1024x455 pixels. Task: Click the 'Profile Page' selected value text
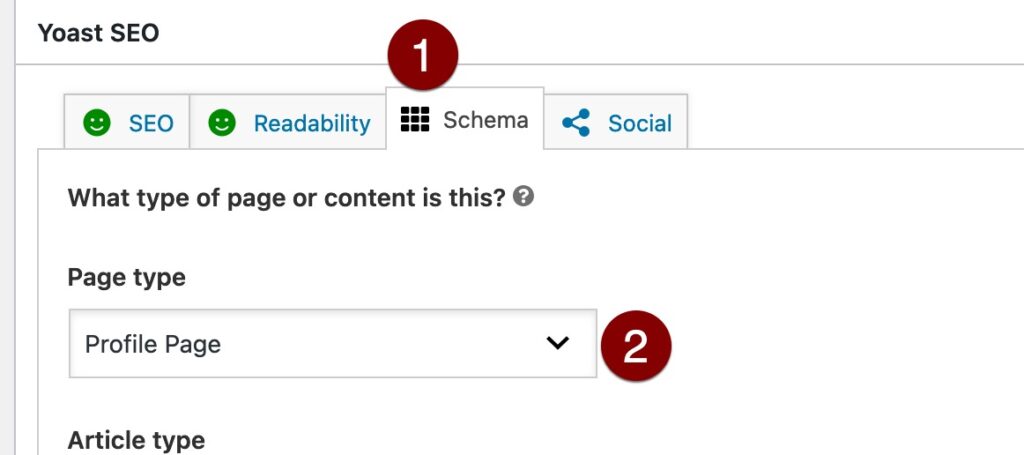click(x=153, y=344)
